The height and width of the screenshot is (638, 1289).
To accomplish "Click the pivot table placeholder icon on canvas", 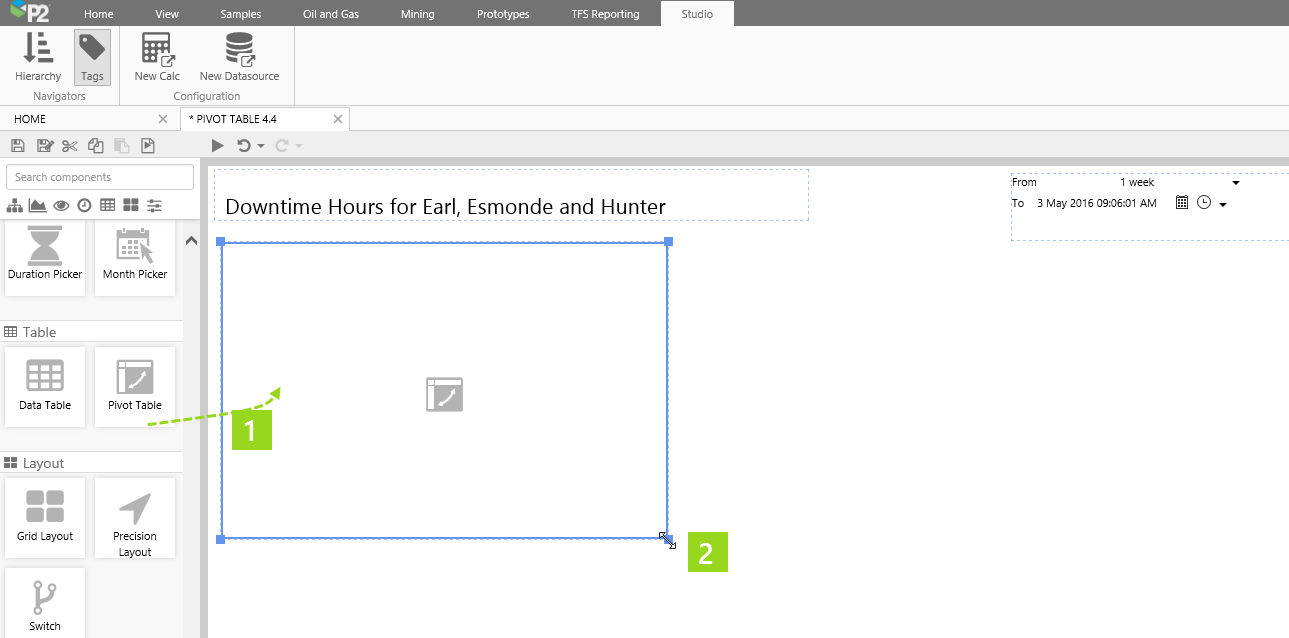I will pos(445,394).
